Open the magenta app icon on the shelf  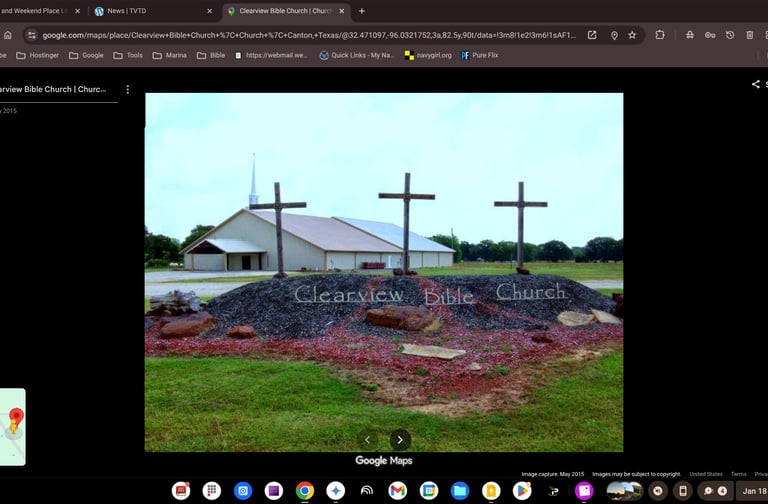[x=584, y=490]
